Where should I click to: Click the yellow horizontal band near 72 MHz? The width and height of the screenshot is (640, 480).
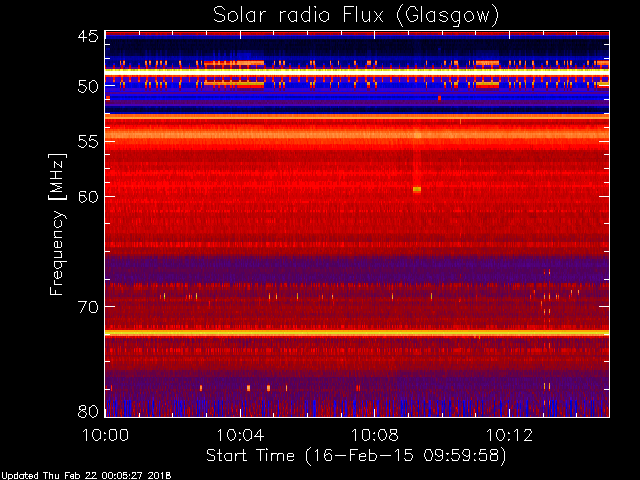357,333
